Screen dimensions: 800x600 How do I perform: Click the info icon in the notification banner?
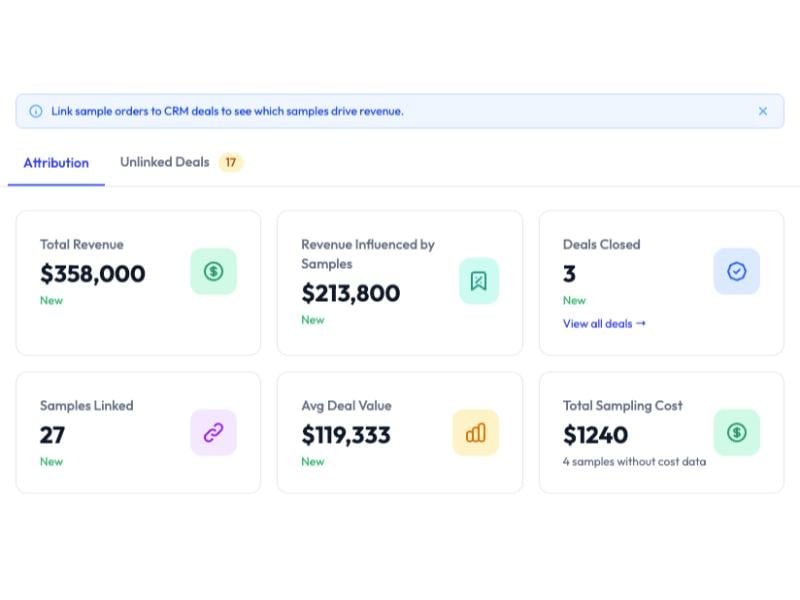(37, 111)
